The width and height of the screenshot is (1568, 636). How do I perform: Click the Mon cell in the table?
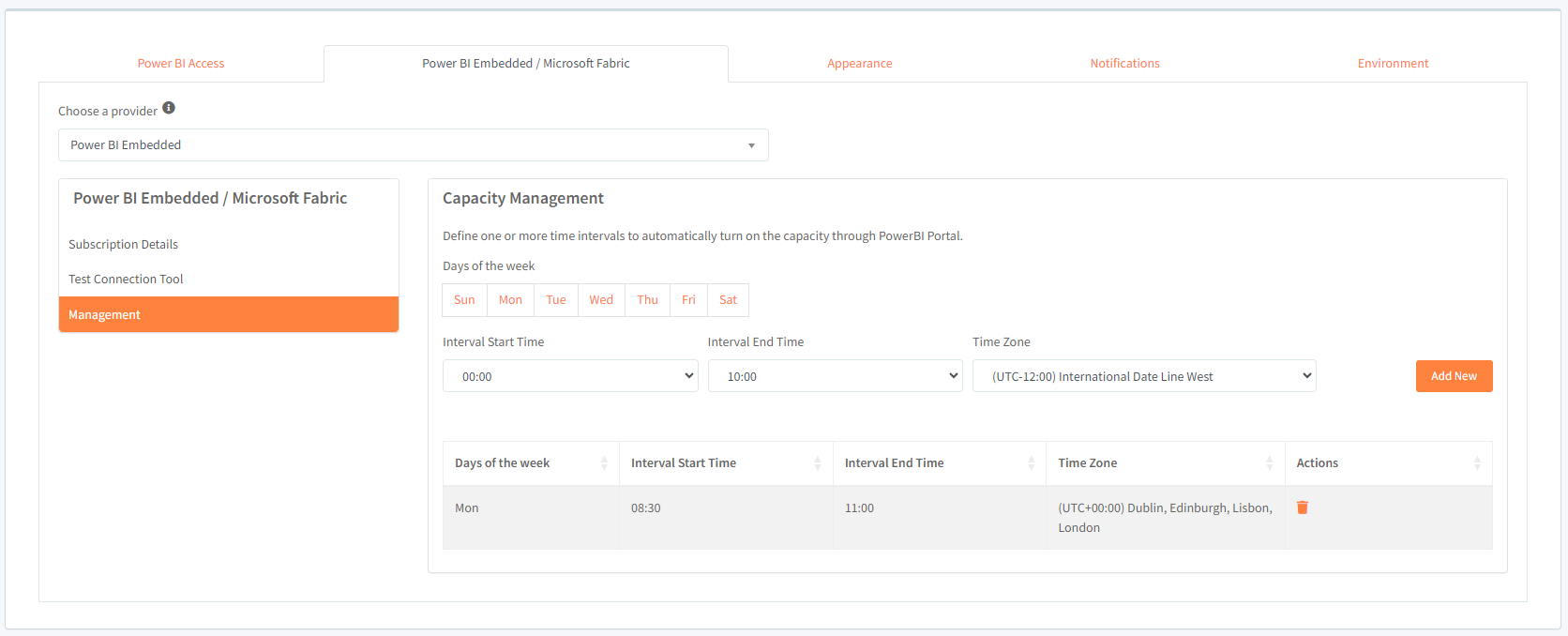pyautogui.click(x=531, y=518)
